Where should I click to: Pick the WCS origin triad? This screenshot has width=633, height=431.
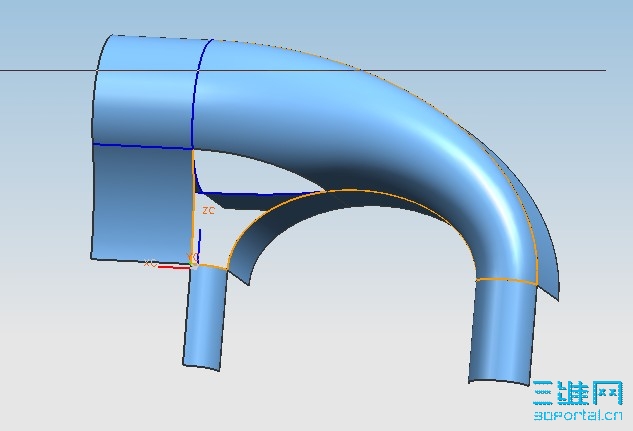(194, 264)
